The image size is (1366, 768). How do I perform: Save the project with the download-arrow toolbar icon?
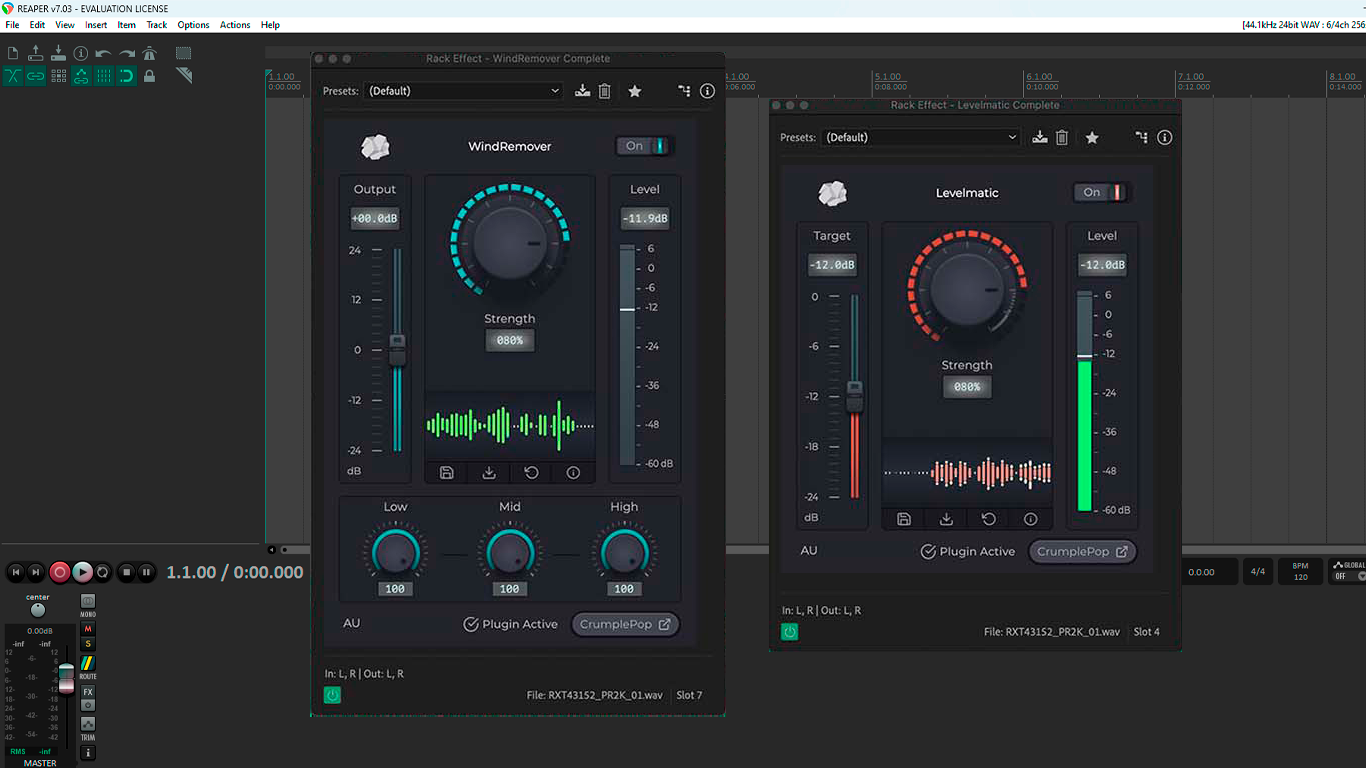[58, 53]
